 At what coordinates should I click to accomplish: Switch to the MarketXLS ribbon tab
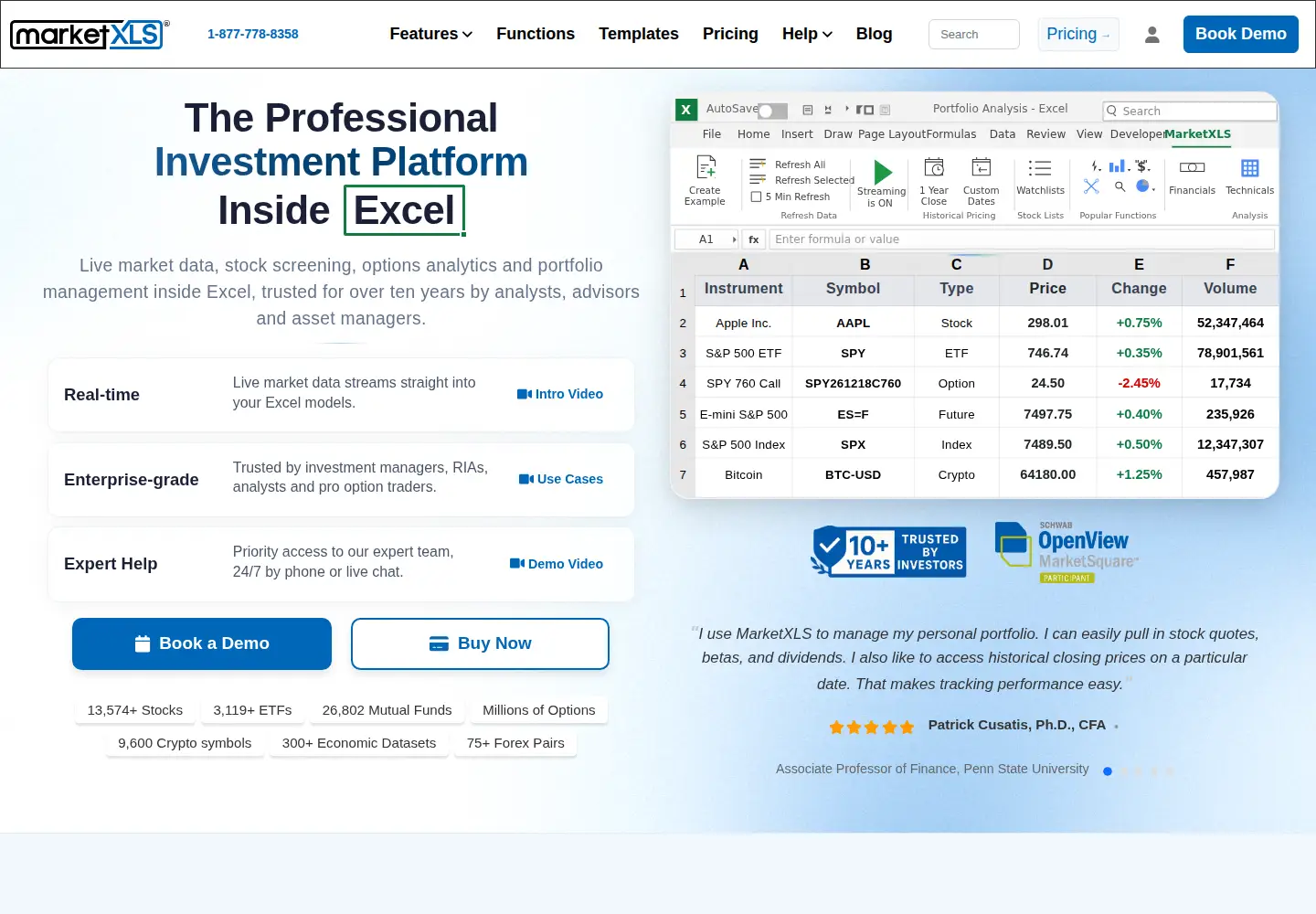click(x=1198, y=134)
